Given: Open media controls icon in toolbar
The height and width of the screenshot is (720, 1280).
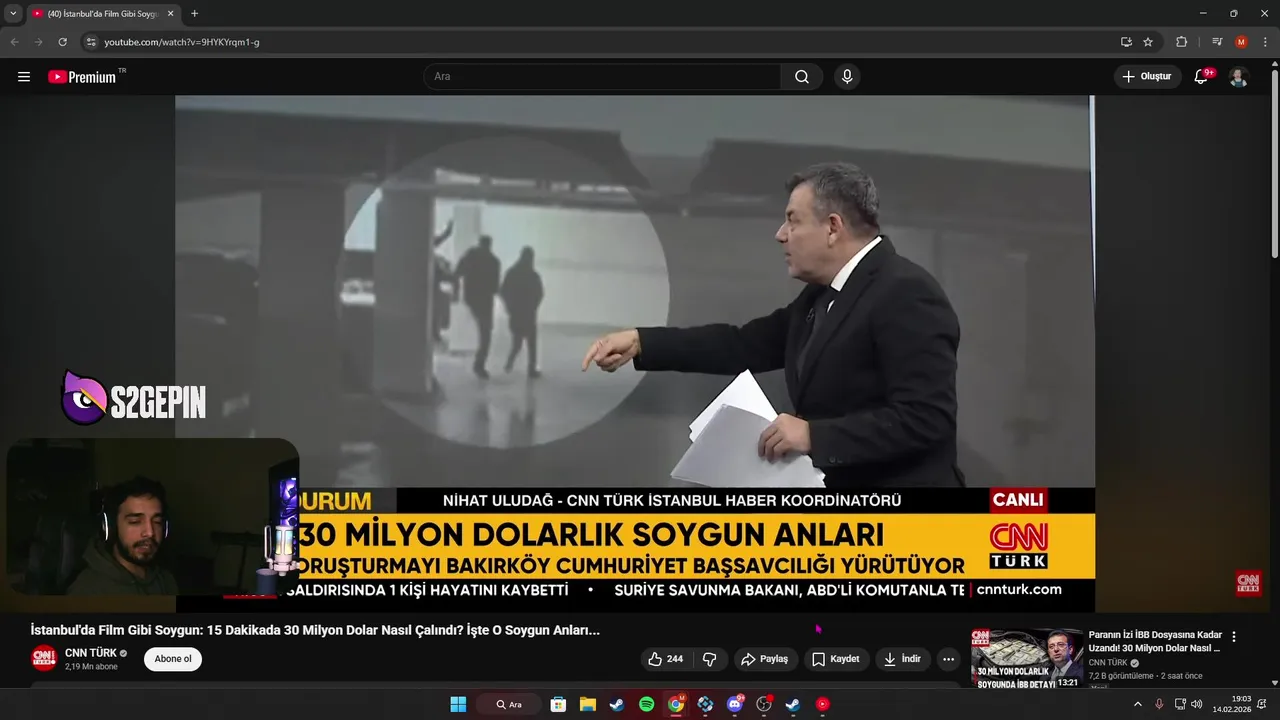Looking at the screenshot, I should 1217,42.
